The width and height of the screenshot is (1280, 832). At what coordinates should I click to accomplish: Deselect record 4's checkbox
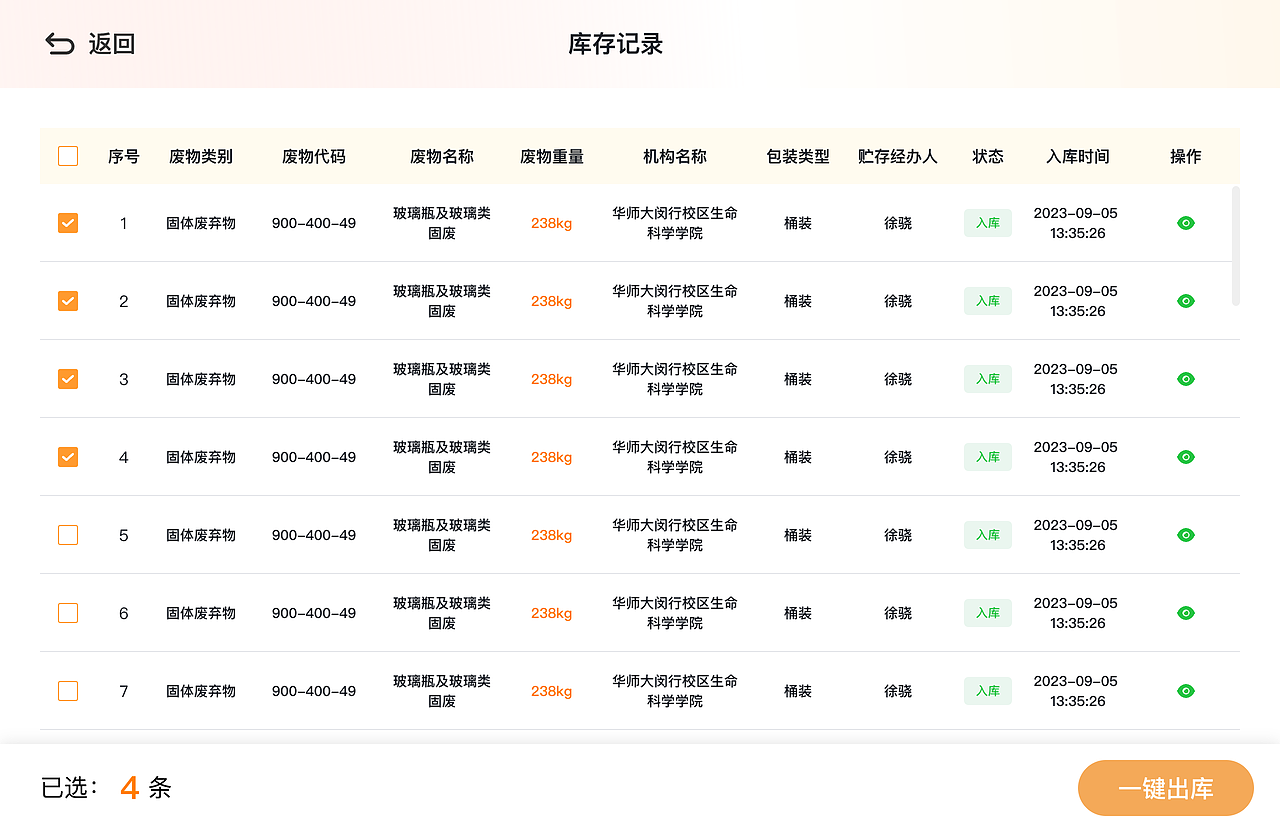coord(67,457)
